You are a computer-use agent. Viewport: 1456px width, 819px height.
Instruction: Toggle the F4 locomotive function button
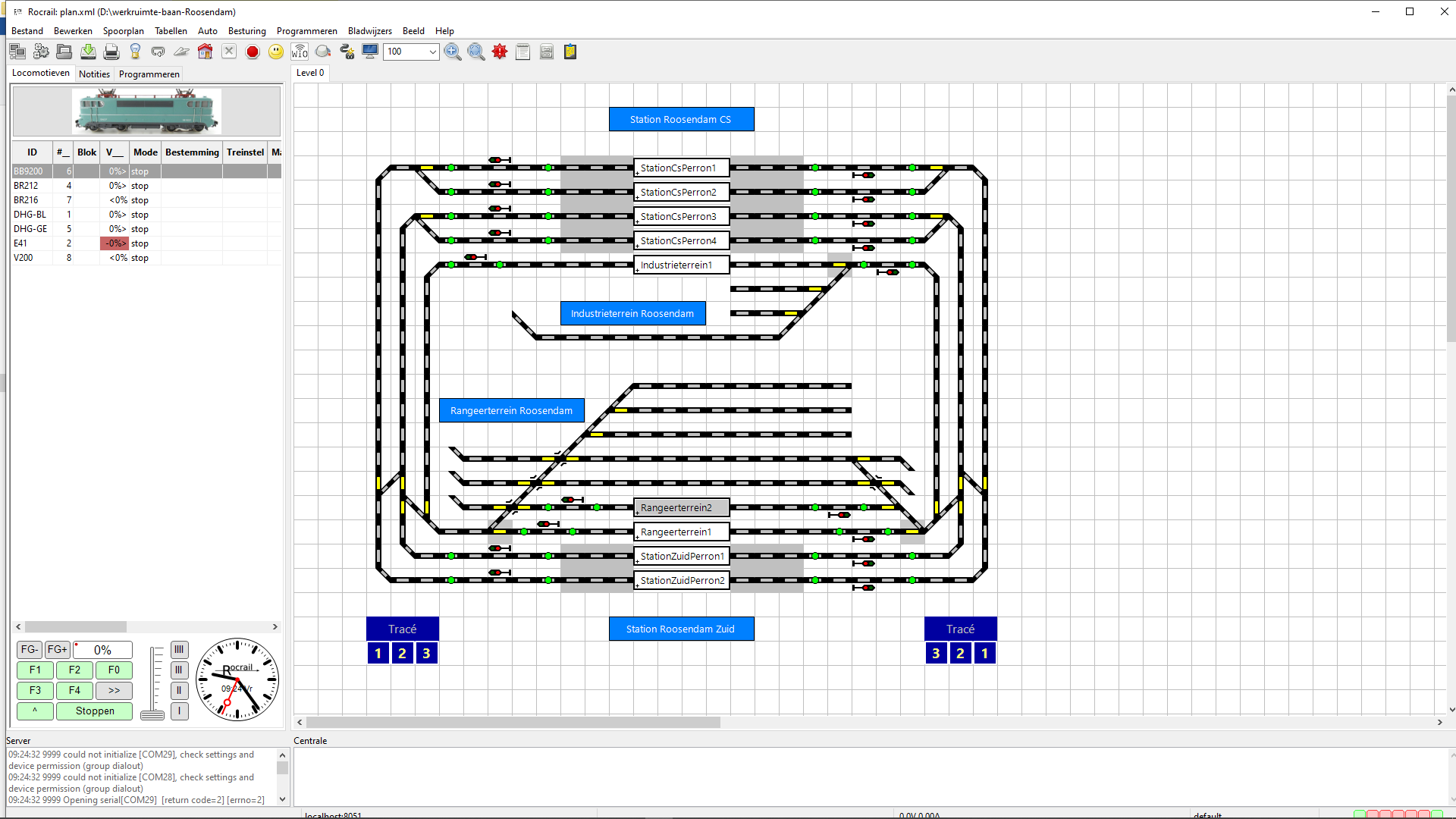coord(74,691)
